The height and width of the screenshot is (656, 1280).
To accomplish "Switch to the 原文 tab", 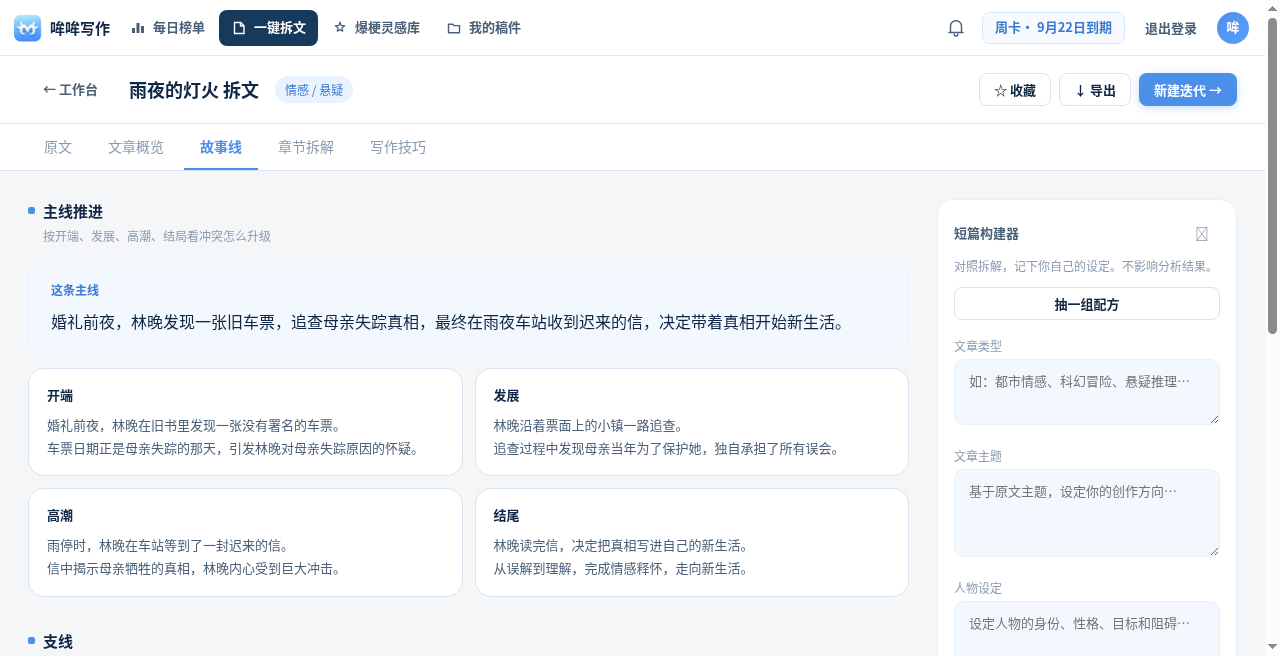I will coord(58,147).
